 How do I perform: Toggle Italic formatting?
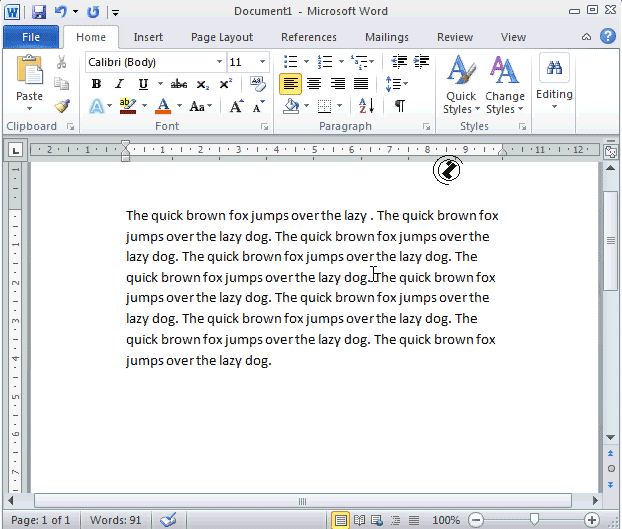click(x=119, y=84)
